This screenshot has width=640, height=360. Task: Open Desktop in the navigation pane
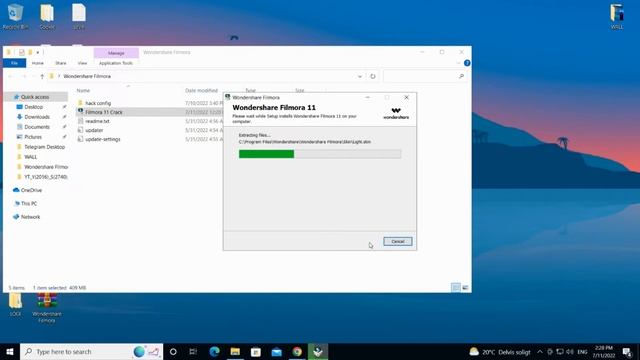tap(33, 107)
